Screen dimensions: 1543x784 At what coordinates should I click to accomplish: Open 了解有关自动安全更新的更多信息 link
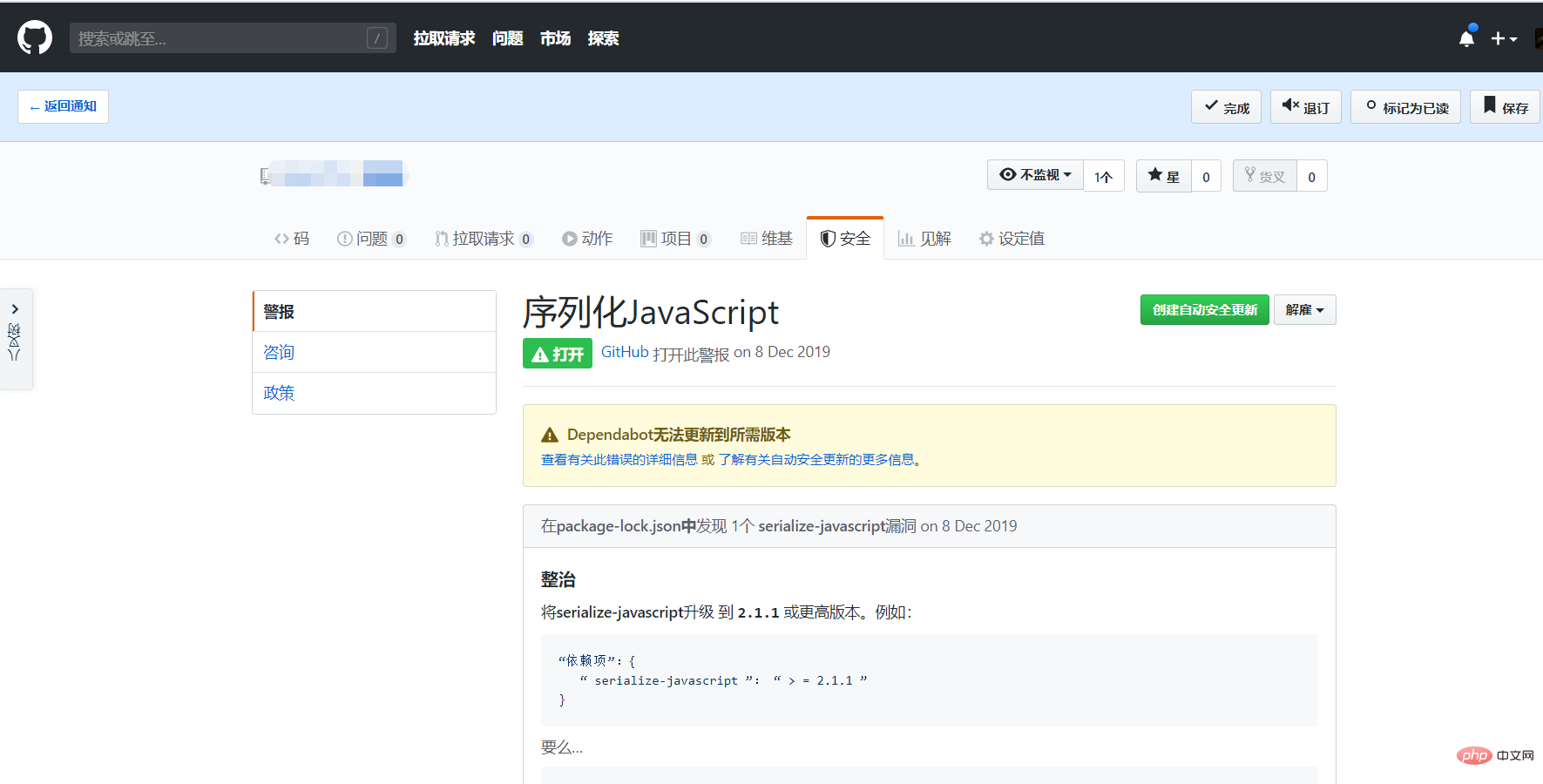click(816, 459)
